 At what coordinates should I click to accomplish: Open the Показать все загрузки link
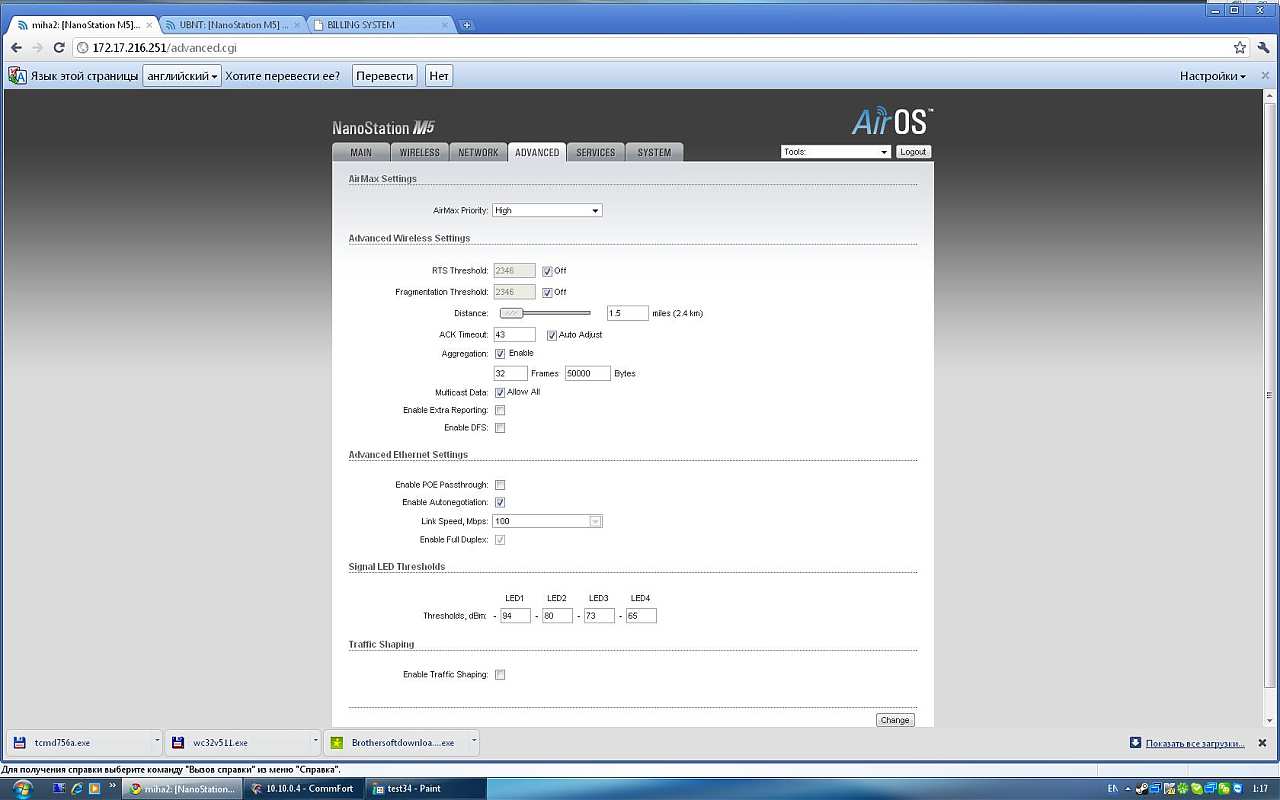(x=1195, y=743)
